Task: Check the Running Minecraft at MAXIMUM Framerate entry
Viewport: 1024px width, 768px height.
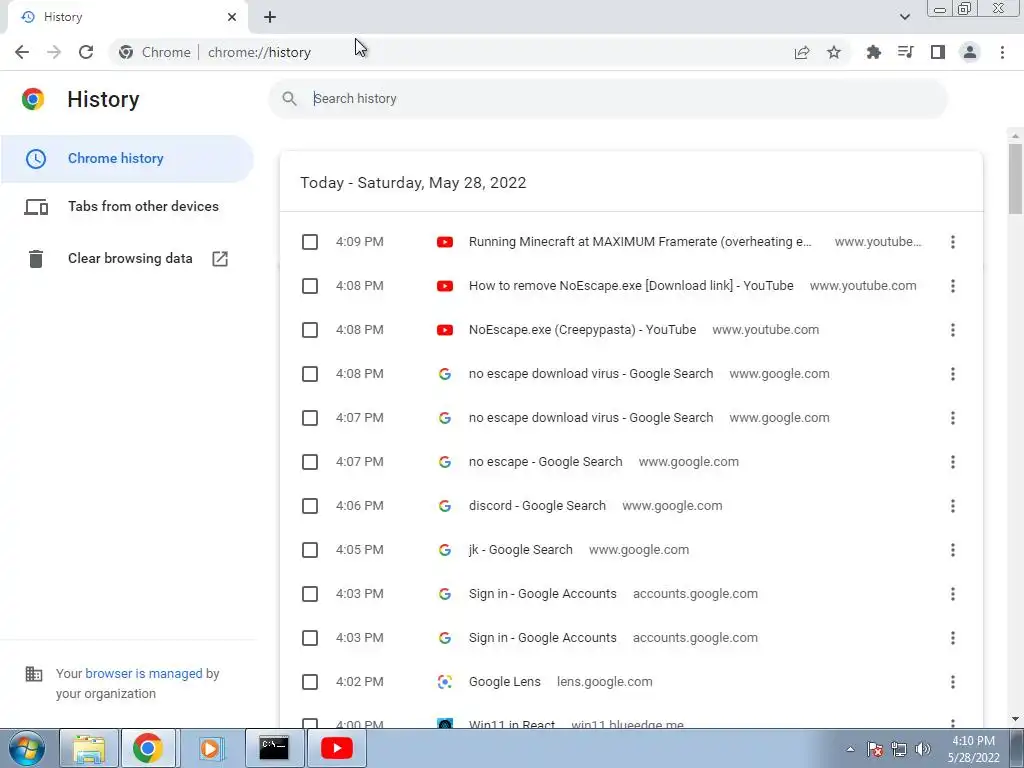Action: [x=310, y=242]
